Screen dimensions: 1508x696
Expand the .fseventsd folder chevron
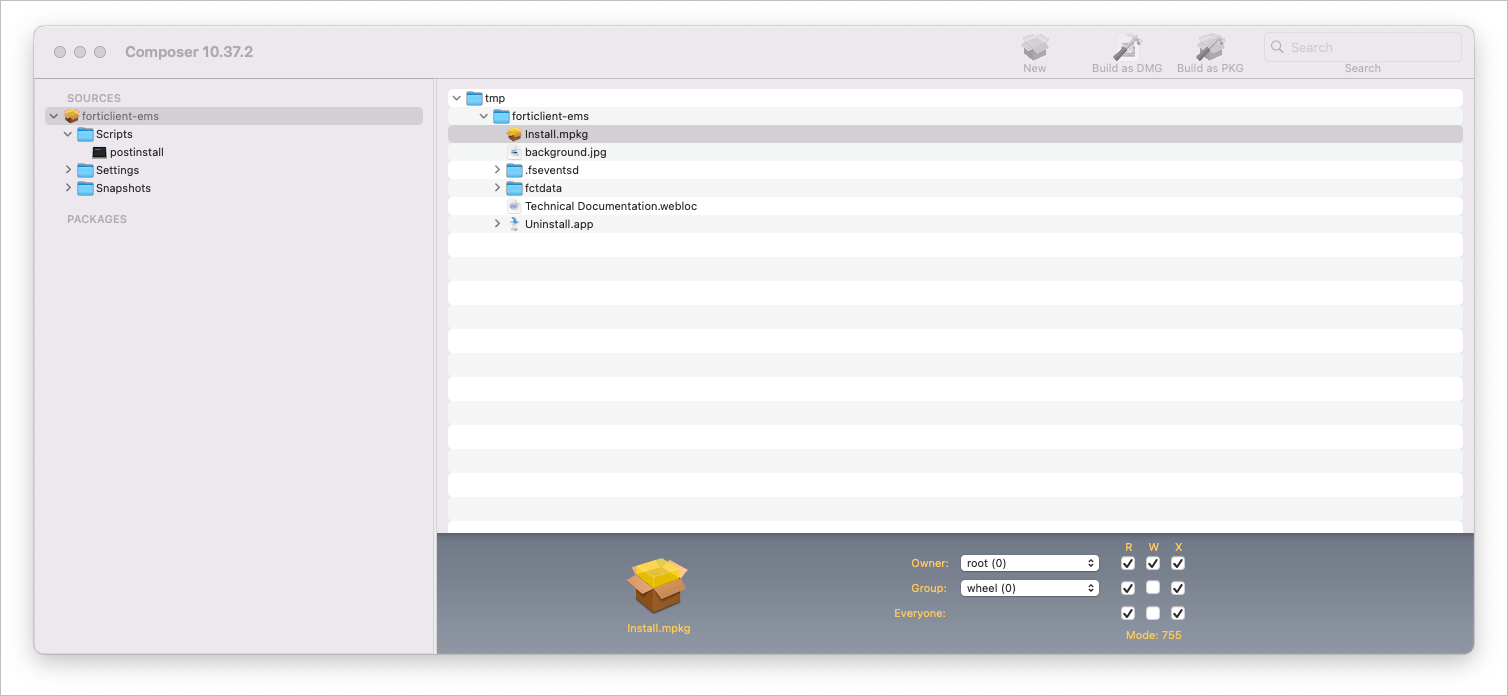click(498, 170)
